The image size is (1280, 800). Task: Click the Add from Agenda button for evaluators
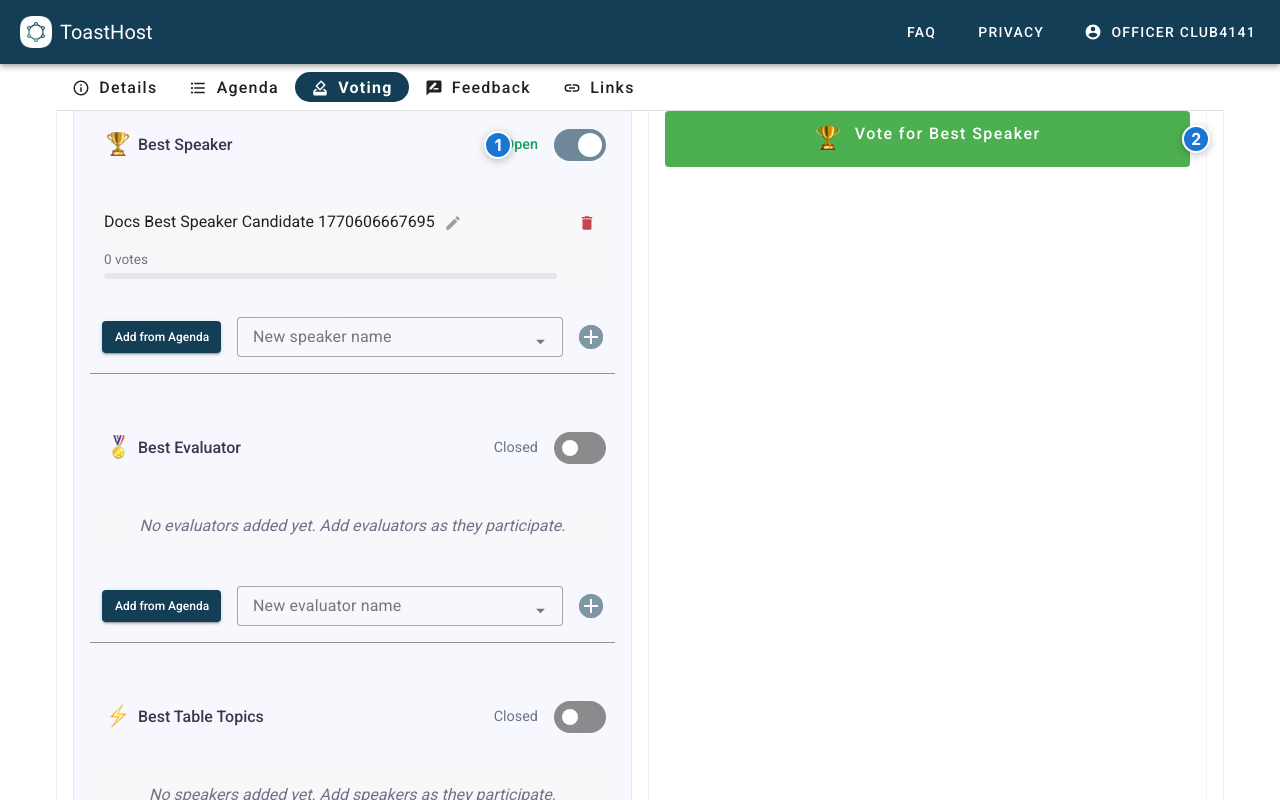161,606
